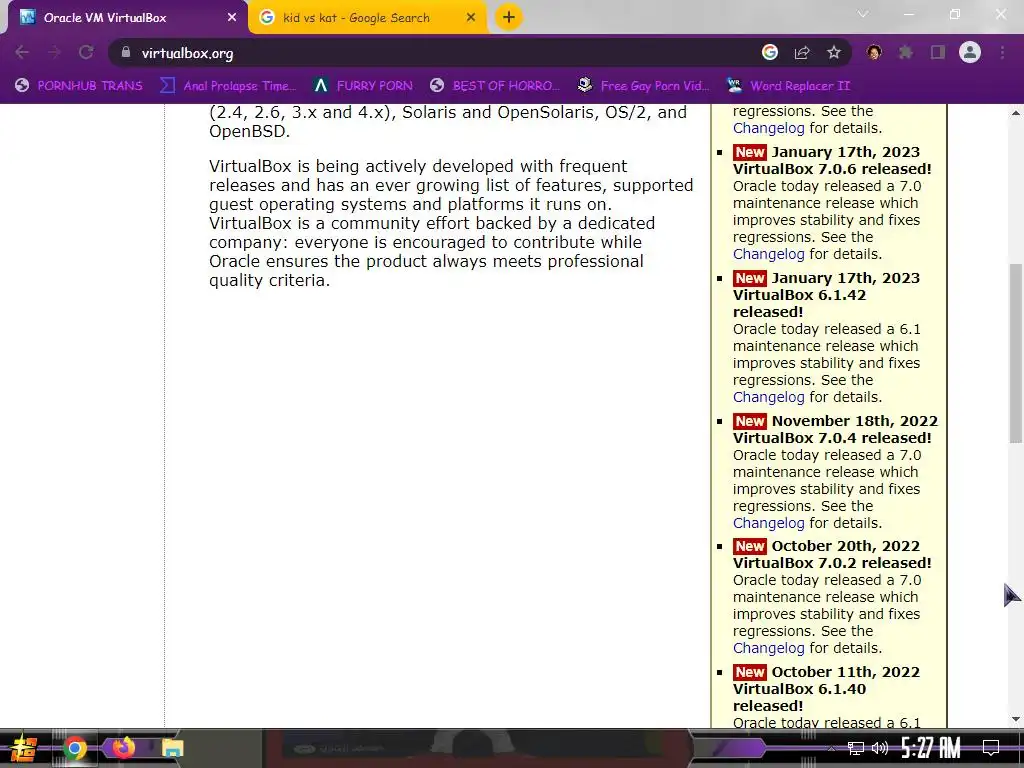Reload the virtualbox.org page

click(86, 52)
